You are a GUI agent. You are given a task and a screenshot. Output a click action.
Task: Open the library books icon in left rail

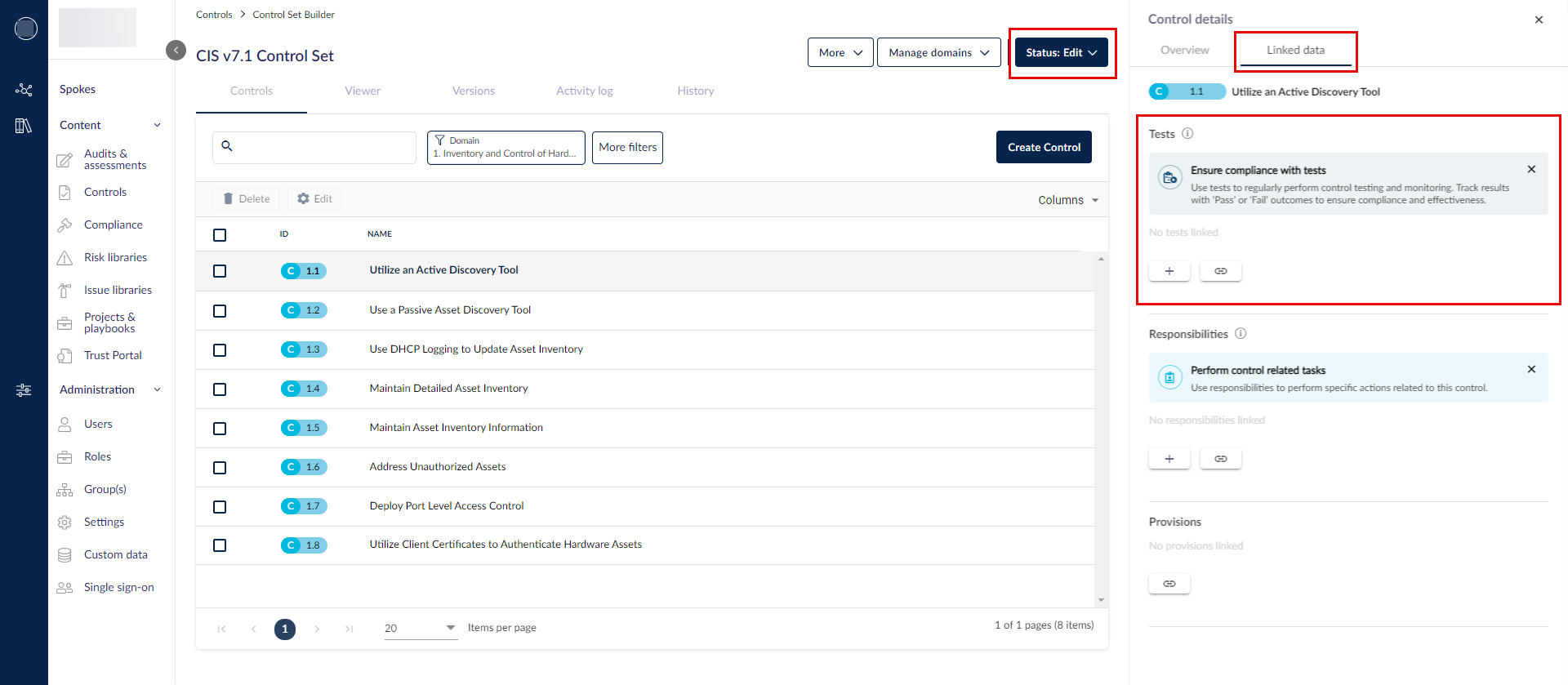tap(24, 126)
